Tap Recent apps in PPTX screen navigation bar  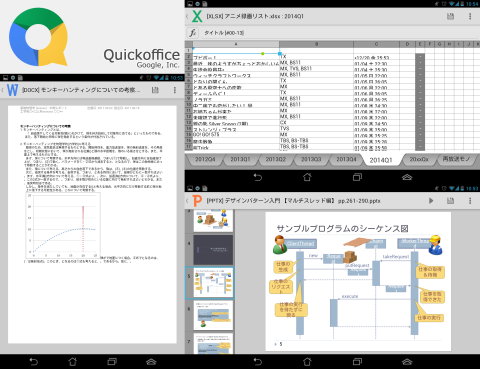click(x=357, y=362)
